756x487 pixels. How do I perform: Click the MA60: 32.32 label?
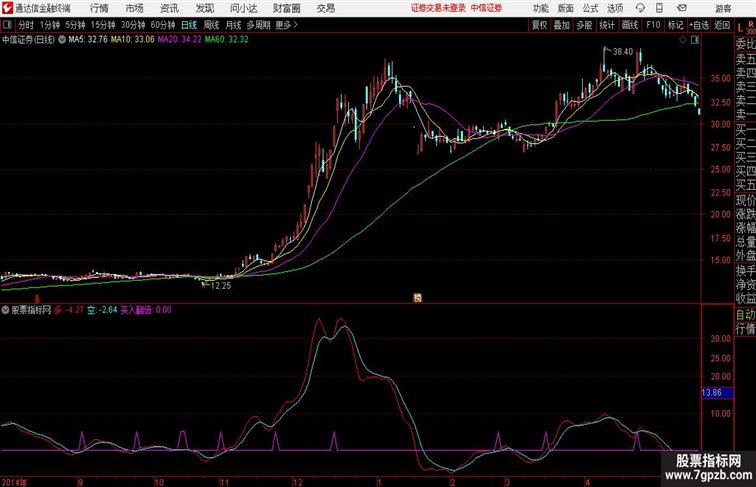tap(226, 40)
